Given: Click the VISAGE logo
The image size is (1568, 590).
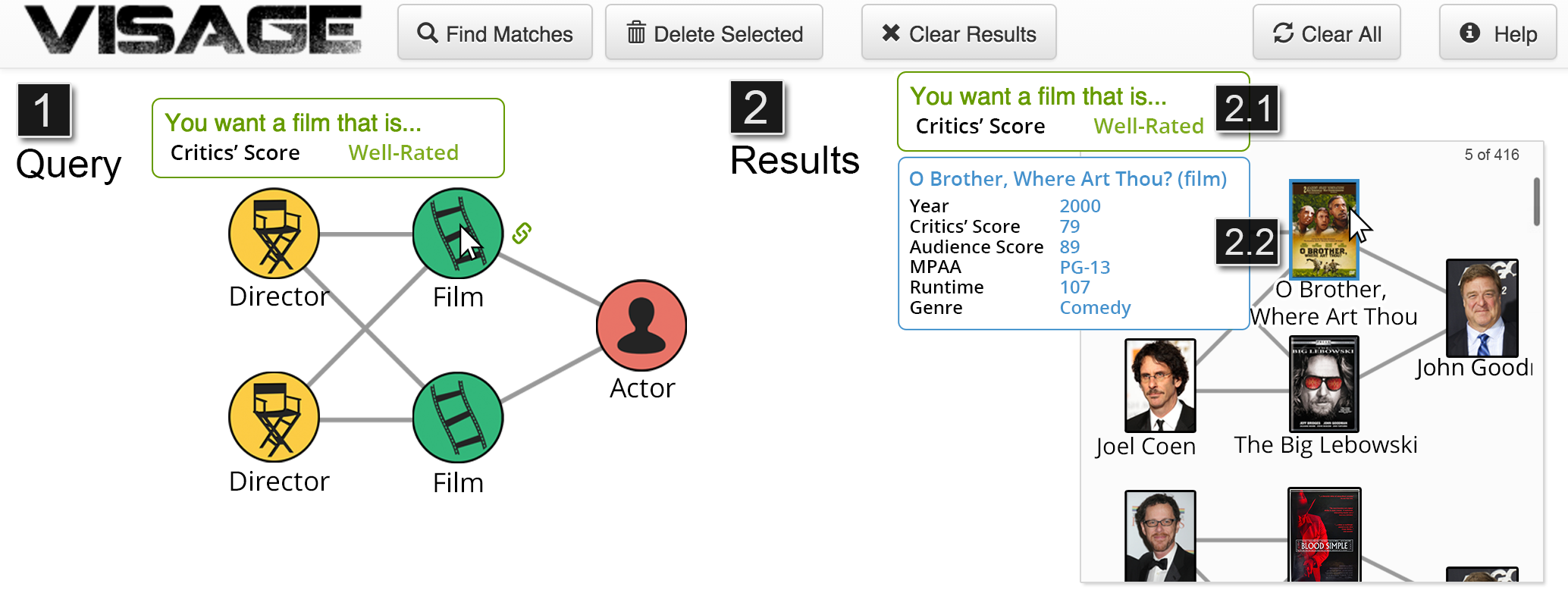Looking at the screenshot, I should coord(193,30).
